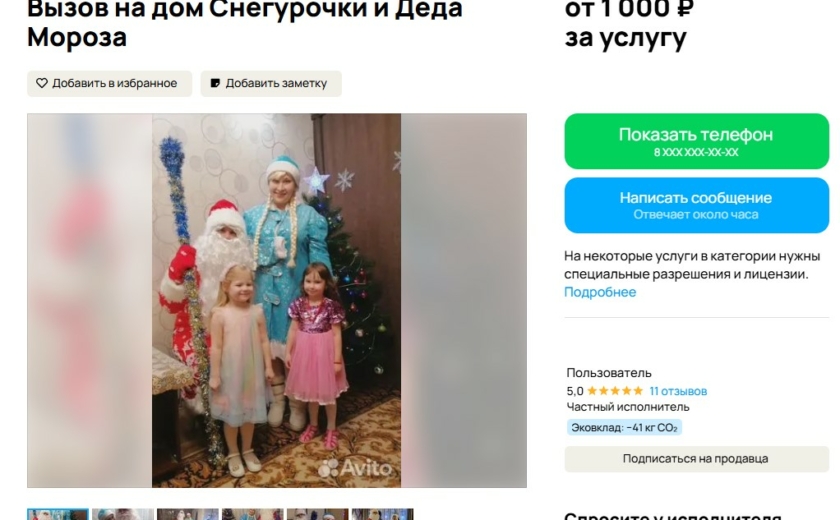Open the main Ded Moroz photo
This screenshot has width=840, height=520.
pos(276,300)
